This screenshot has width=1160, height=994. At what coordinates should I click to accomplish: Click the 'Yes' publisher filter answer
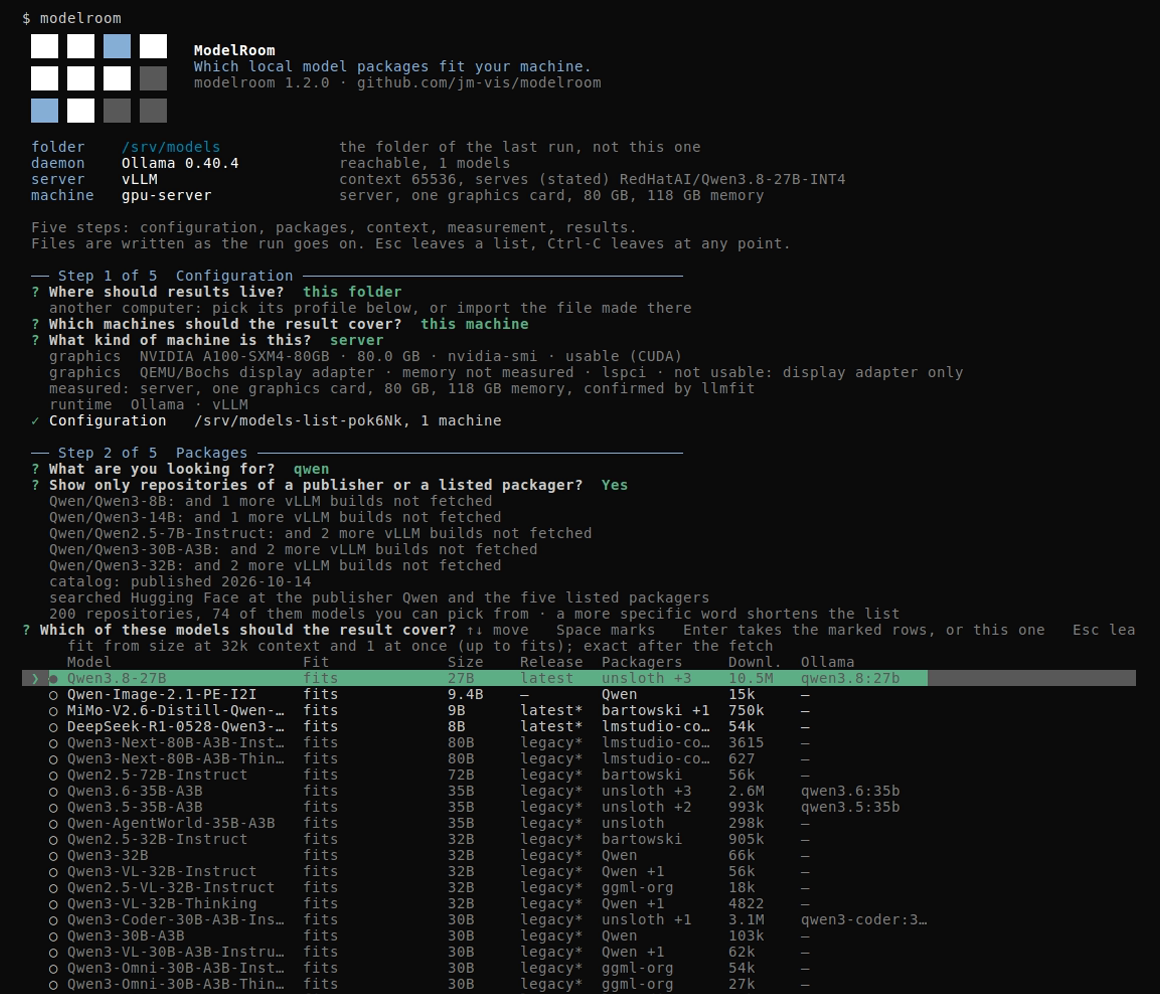tap(615, 485)
